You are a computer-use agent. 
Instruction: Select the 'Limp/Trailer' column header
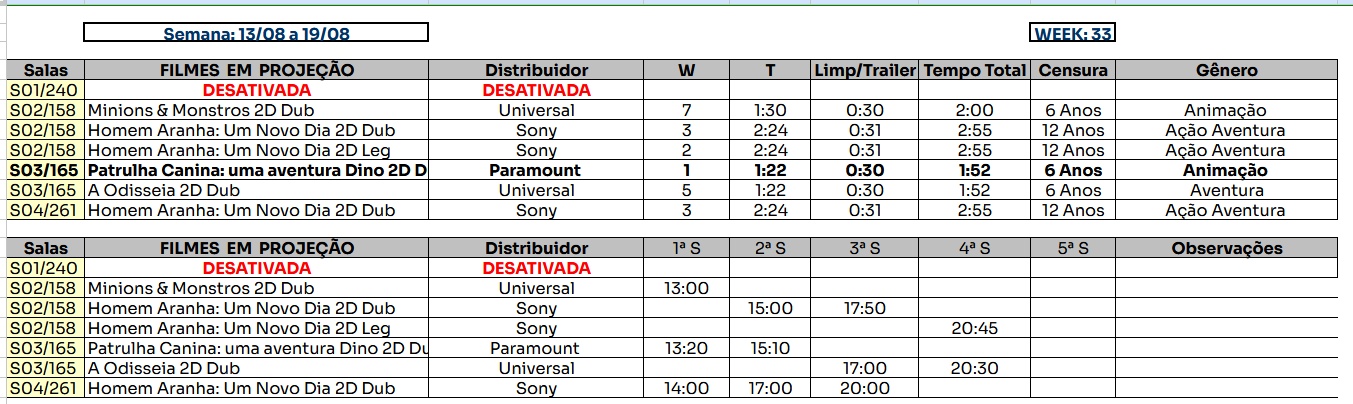coord(865,70)
